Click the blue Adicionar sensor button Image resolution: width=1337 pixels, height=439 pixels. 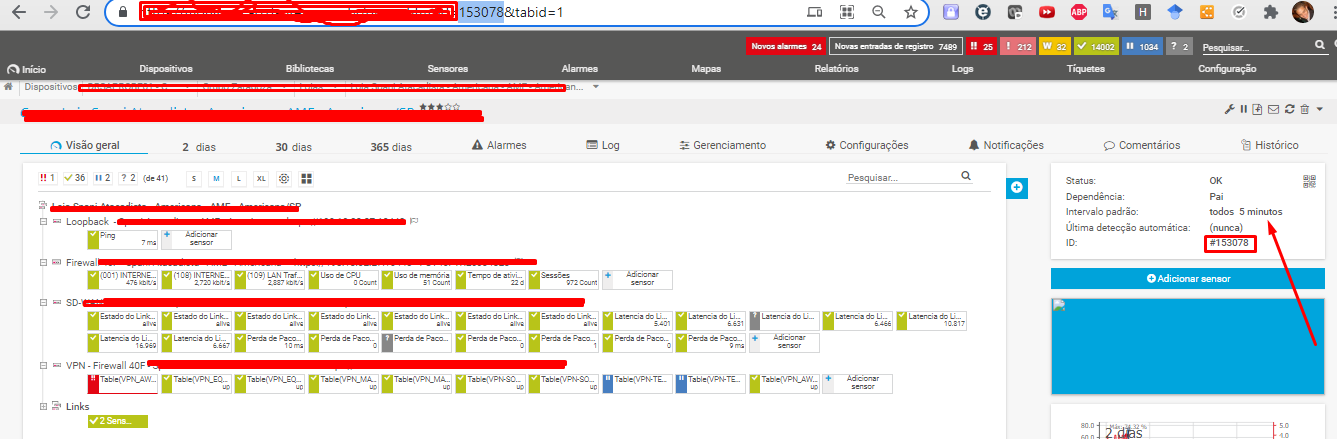coord(1187,277)
